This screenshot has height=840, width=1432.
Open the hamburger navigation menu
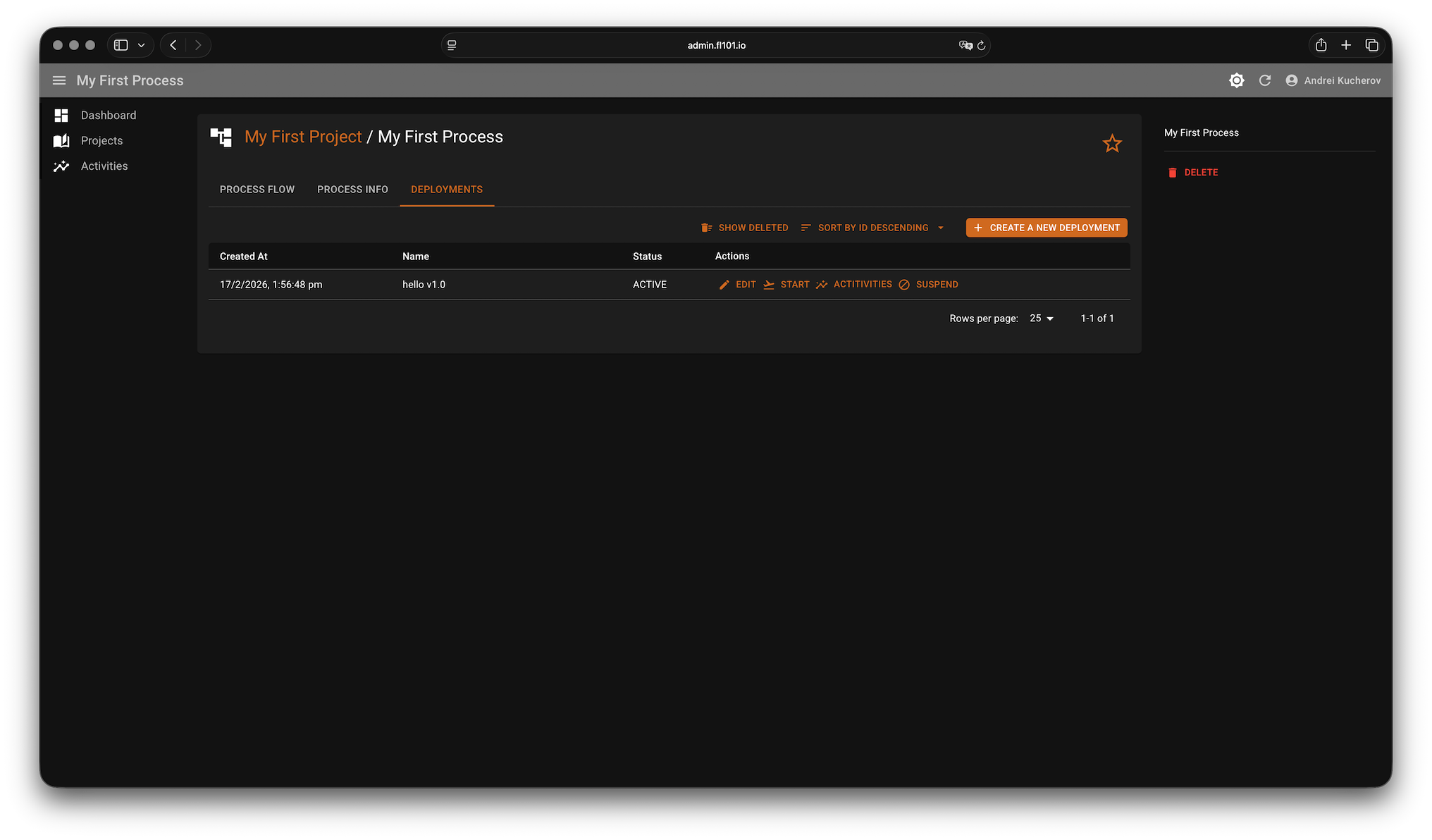click(59, 80)
